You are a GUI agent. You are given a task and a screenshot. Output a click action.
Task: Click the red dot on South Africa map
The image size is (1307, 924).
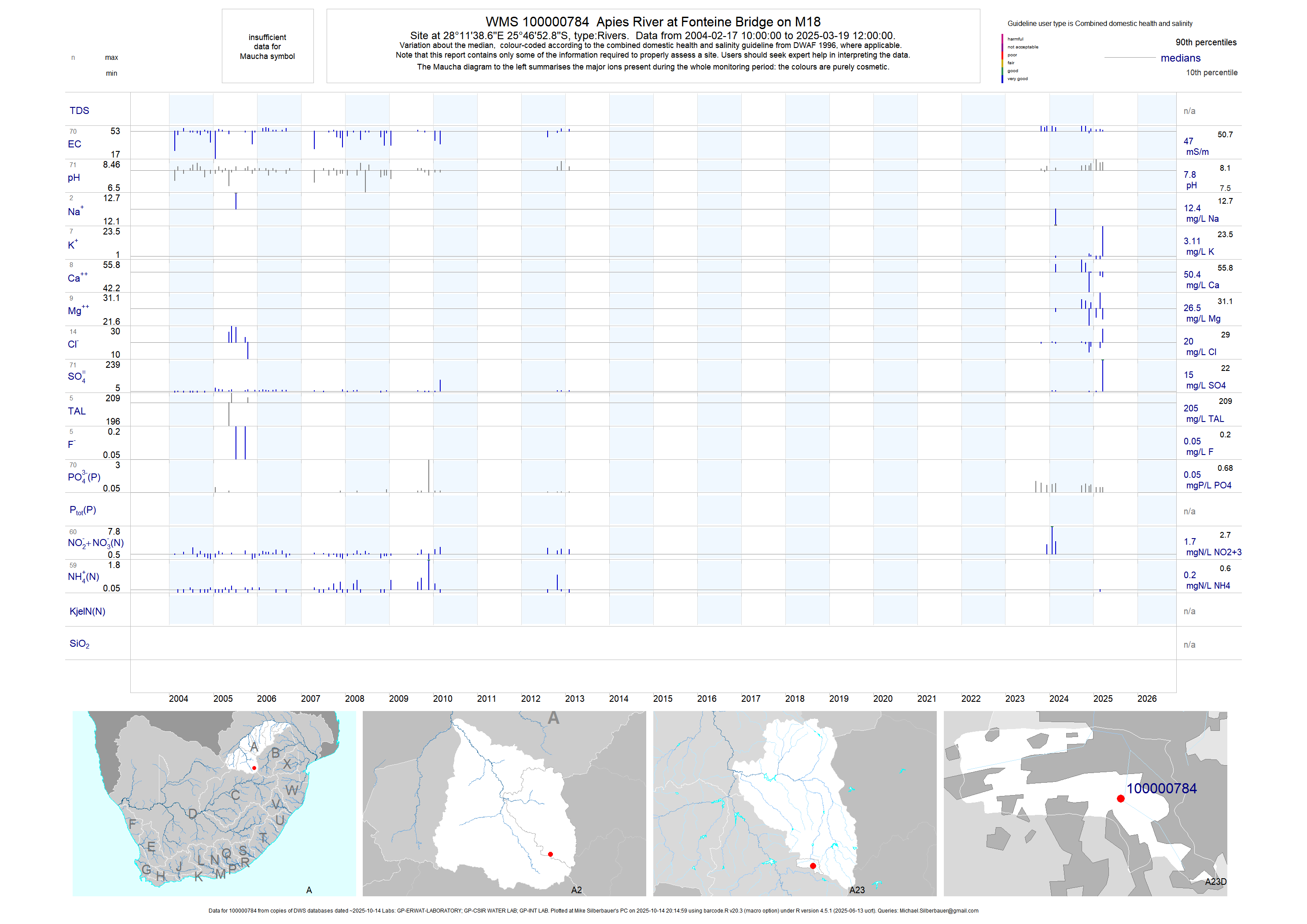coord(254,768)
